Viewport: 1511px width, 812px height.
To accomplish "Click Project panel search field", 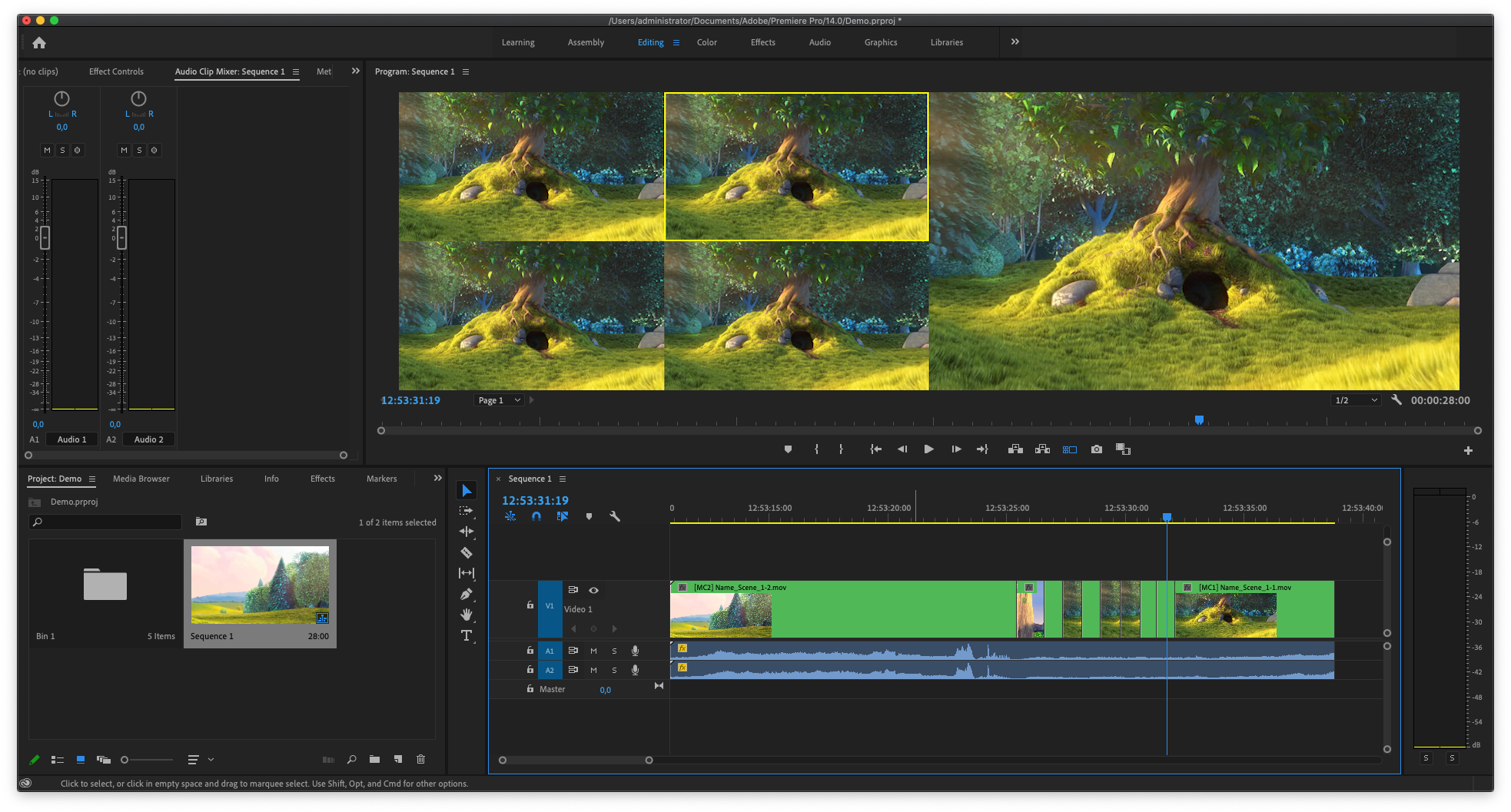I will tap(105, 522).
